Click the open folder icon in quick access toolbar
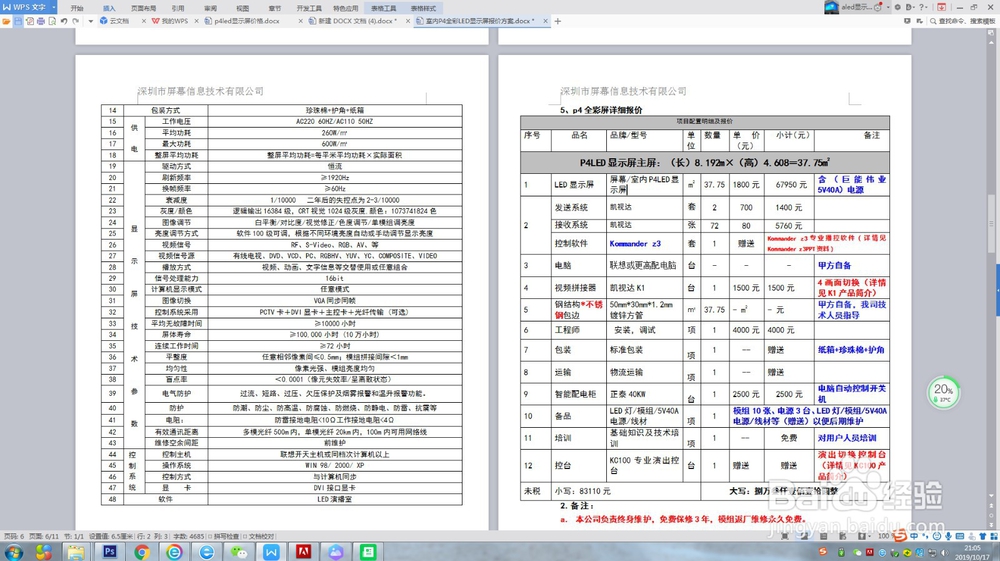This screenshot has height=561, width=1000. click(x=6, y=21)
